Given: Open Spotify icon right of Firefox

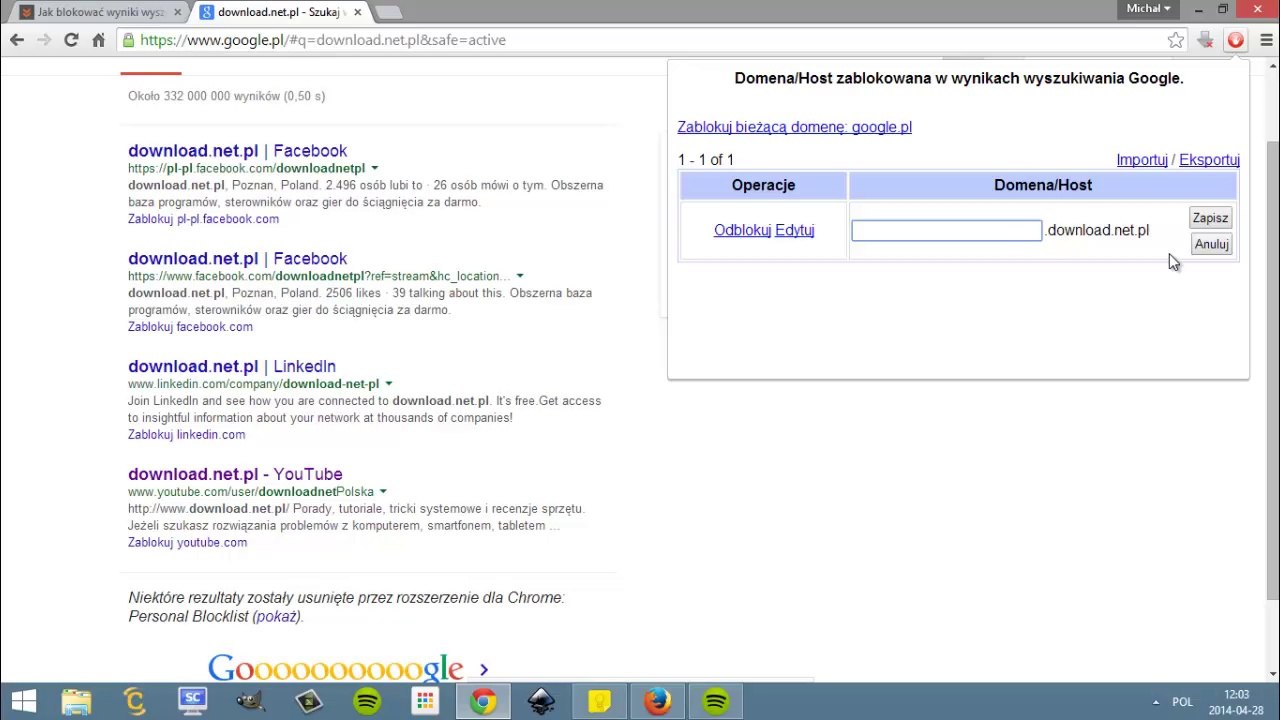Looking at the screenshot, I should pos(715,701).
